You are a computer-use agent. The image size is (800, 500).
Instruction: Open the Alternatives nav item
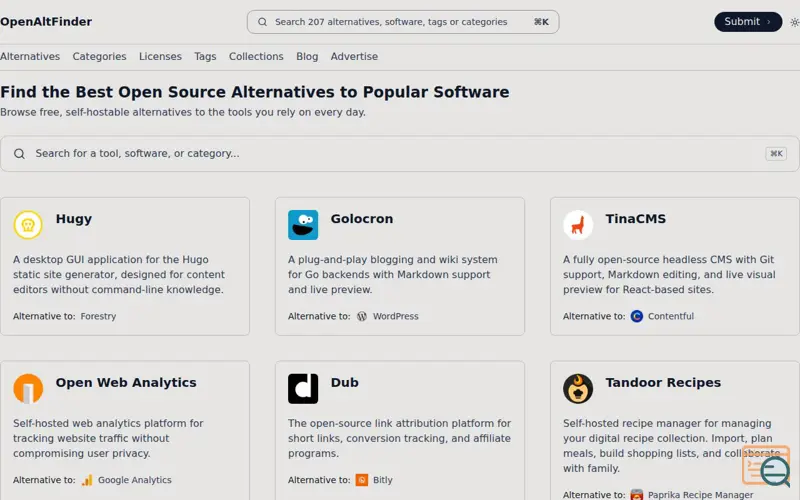click(30, 57)
